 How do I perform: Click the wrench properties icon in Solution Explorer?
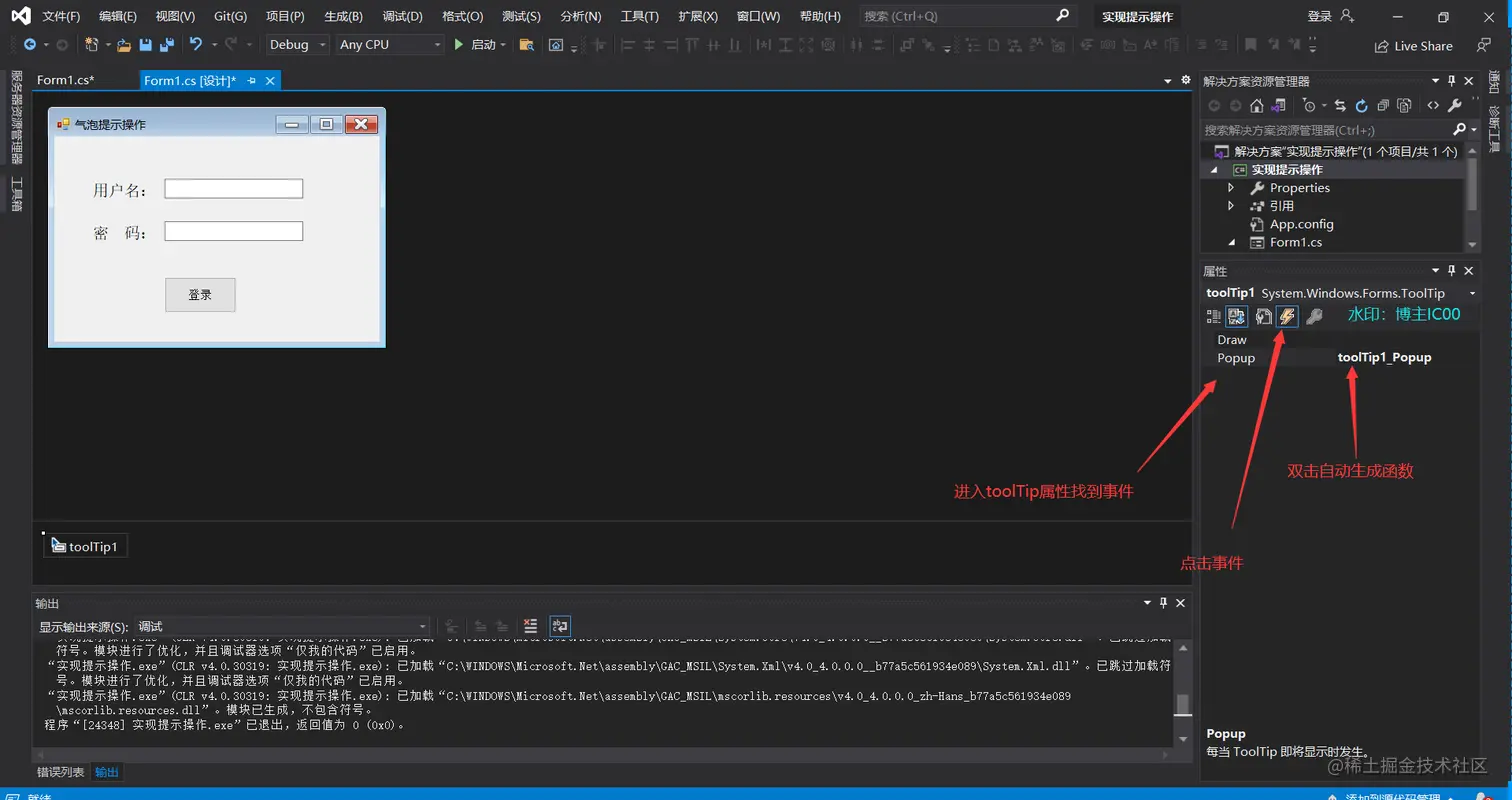click(x=1455, y=105)
